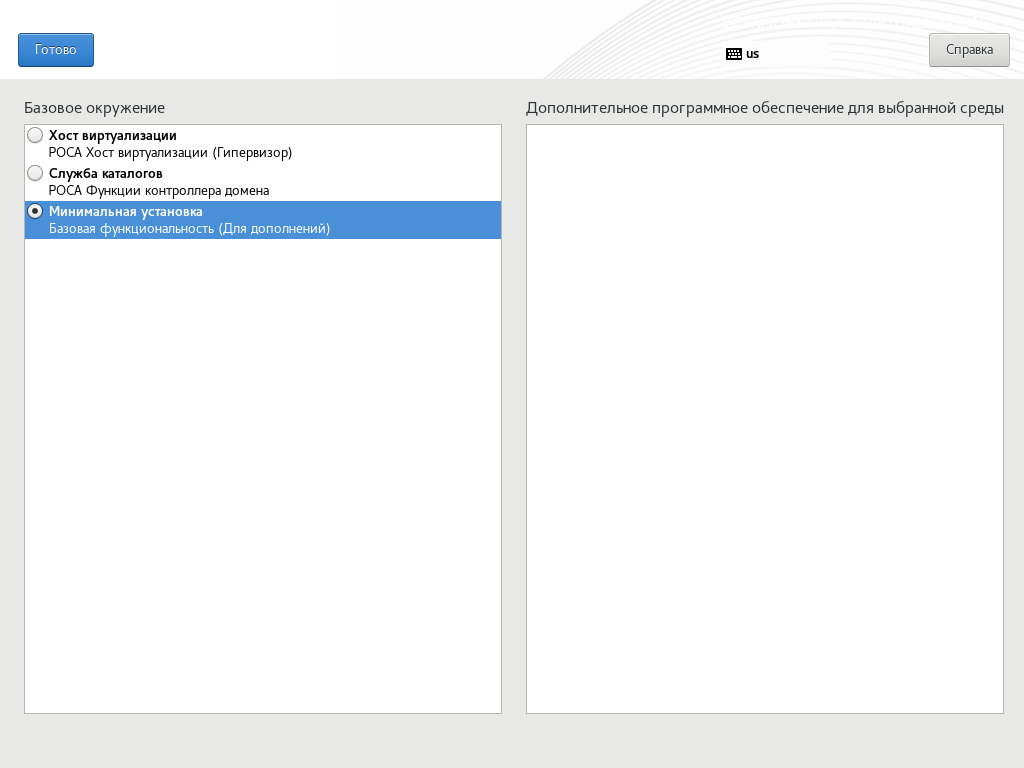Image resolution: width=1024 pixels, height=768 pixels.
Task: Click the blue Готово button
Action: tap(56, 50)
